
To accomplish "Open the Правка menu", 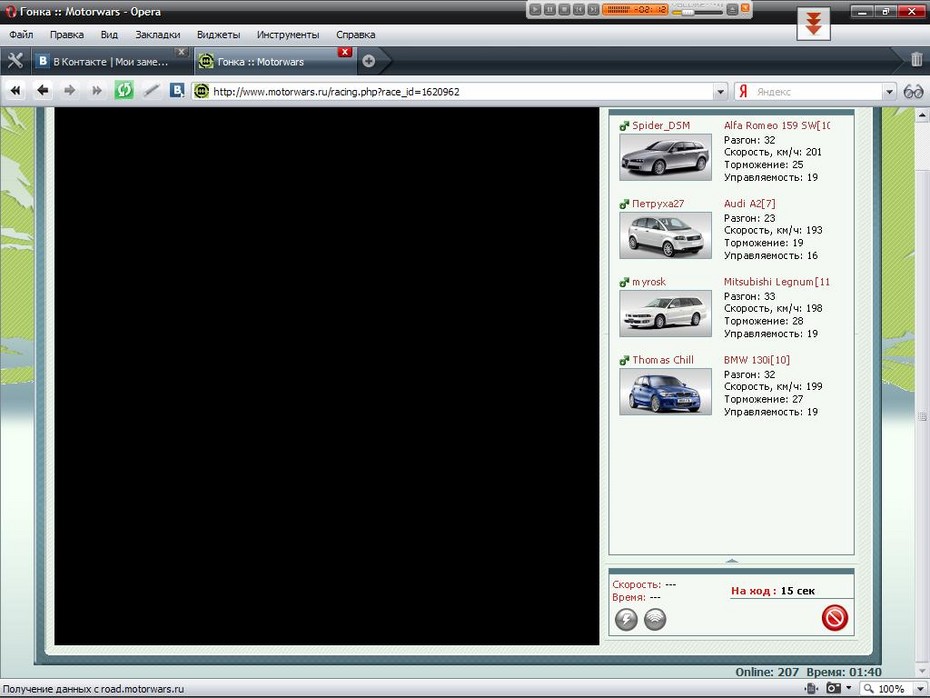I will point(66,35).
